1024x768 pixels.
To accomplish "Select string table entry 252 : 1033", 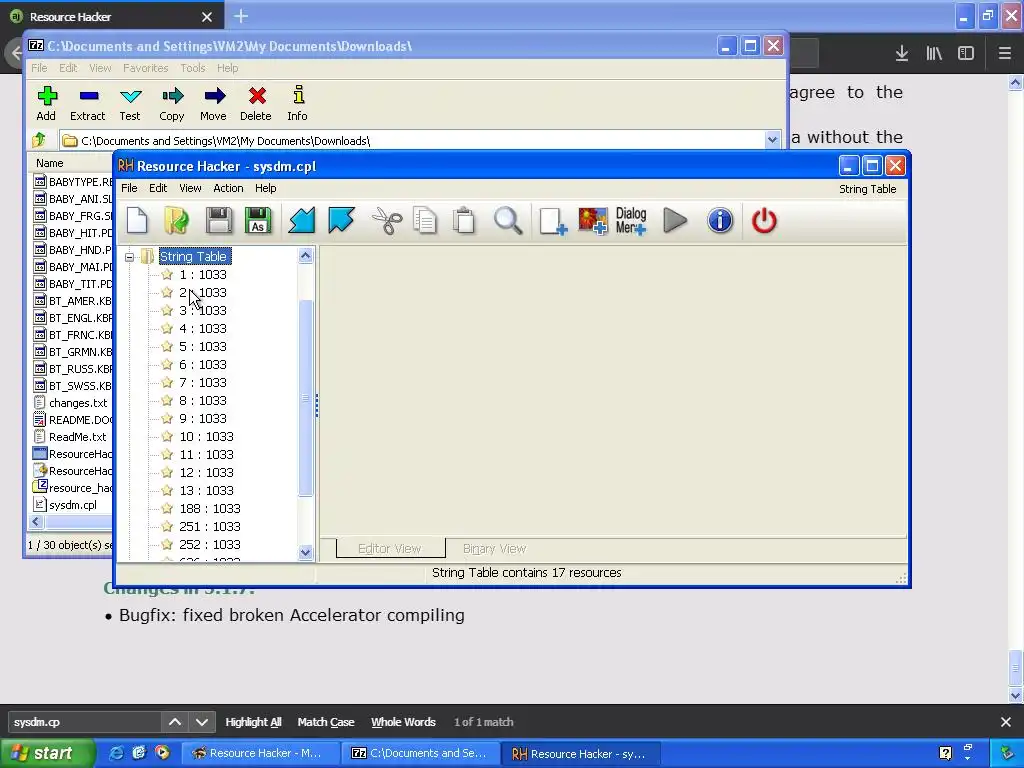I will (210, 545).
